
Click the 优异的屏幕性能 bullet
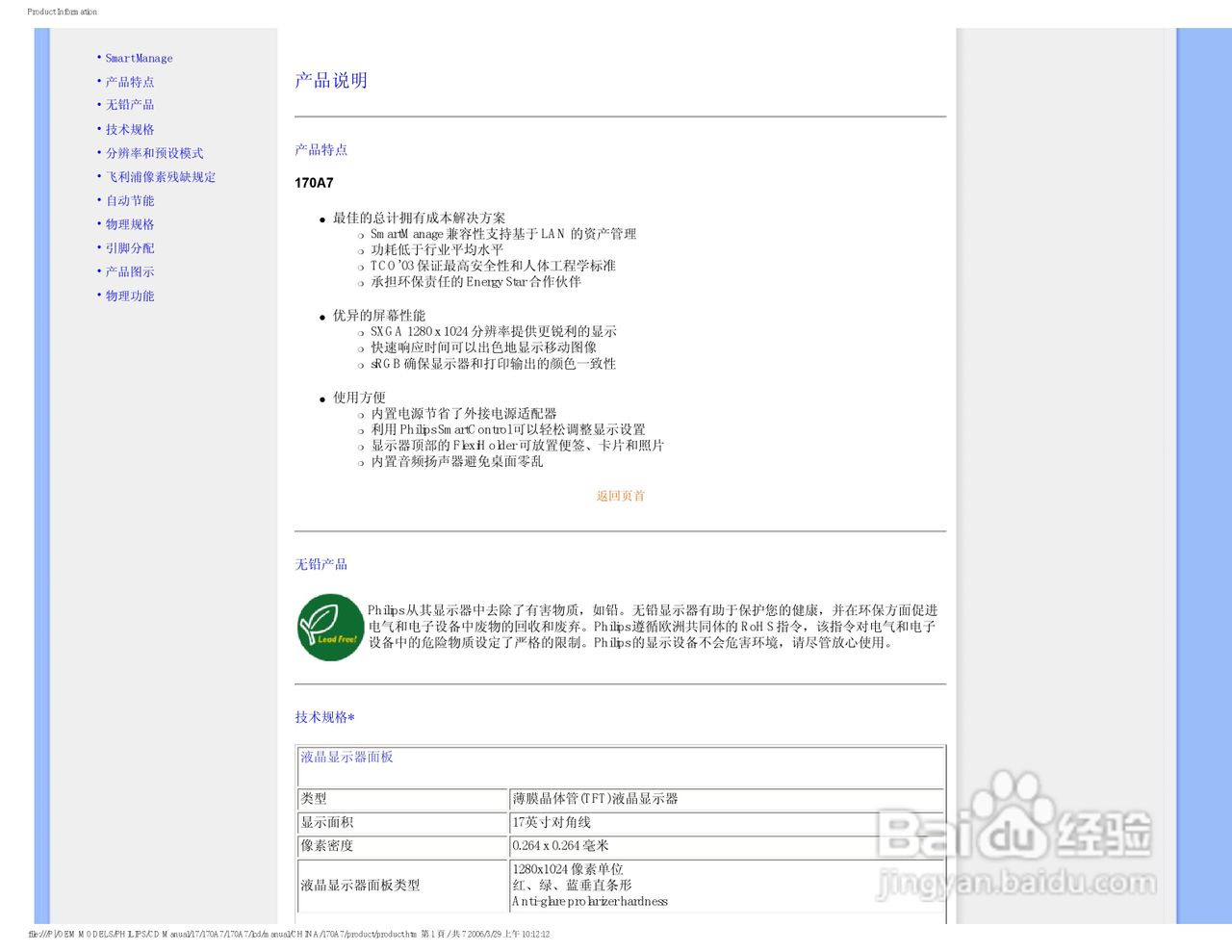tap(379, 315)
